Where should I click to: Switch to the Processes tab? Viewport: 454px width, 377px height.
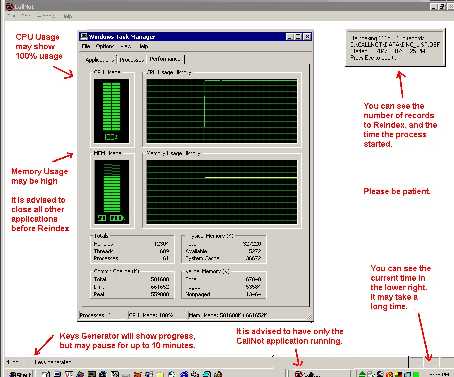point(131,60)
